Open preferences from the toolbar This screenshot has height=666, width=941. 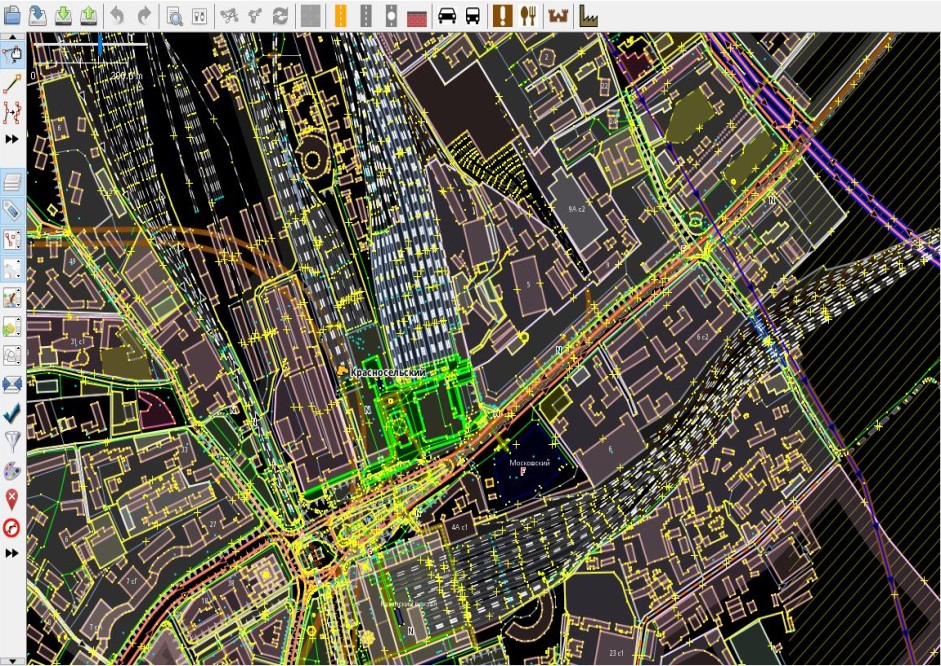[x=200, y=16]
